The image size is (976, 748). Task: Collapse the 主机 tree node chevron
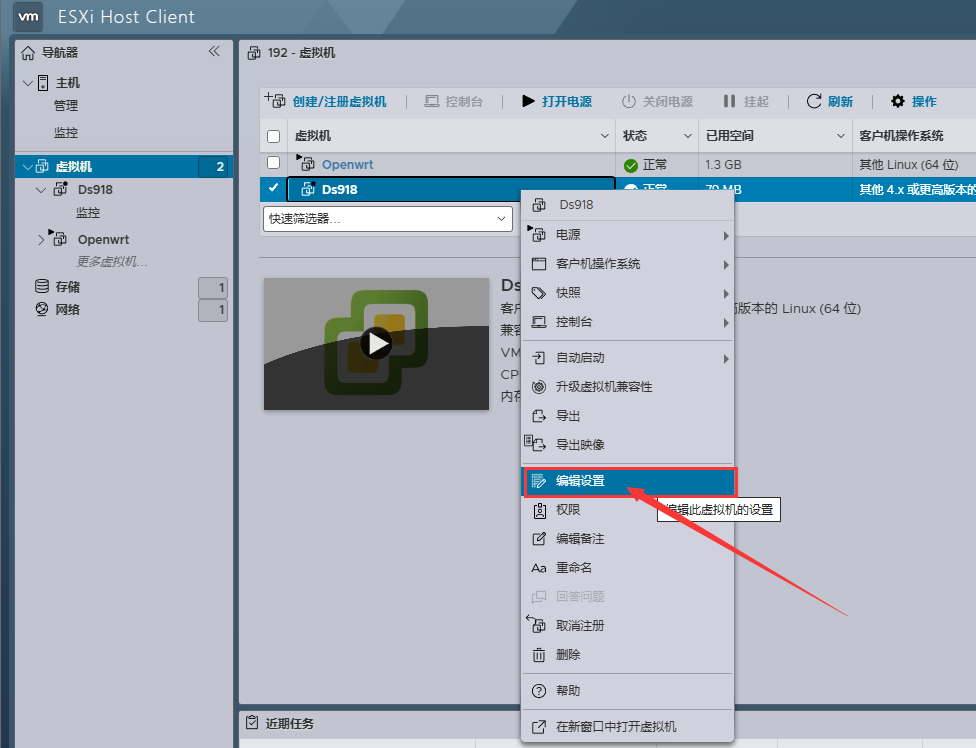[27, 83]
